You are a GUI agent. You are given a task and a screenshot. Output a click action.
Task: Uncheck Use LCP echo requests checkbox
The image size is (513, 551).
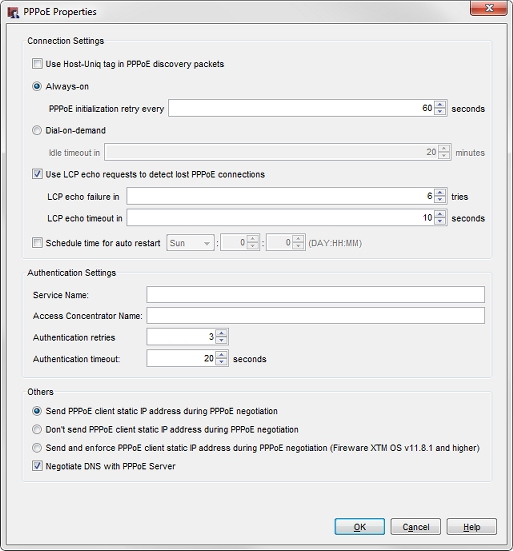[37, 174]
